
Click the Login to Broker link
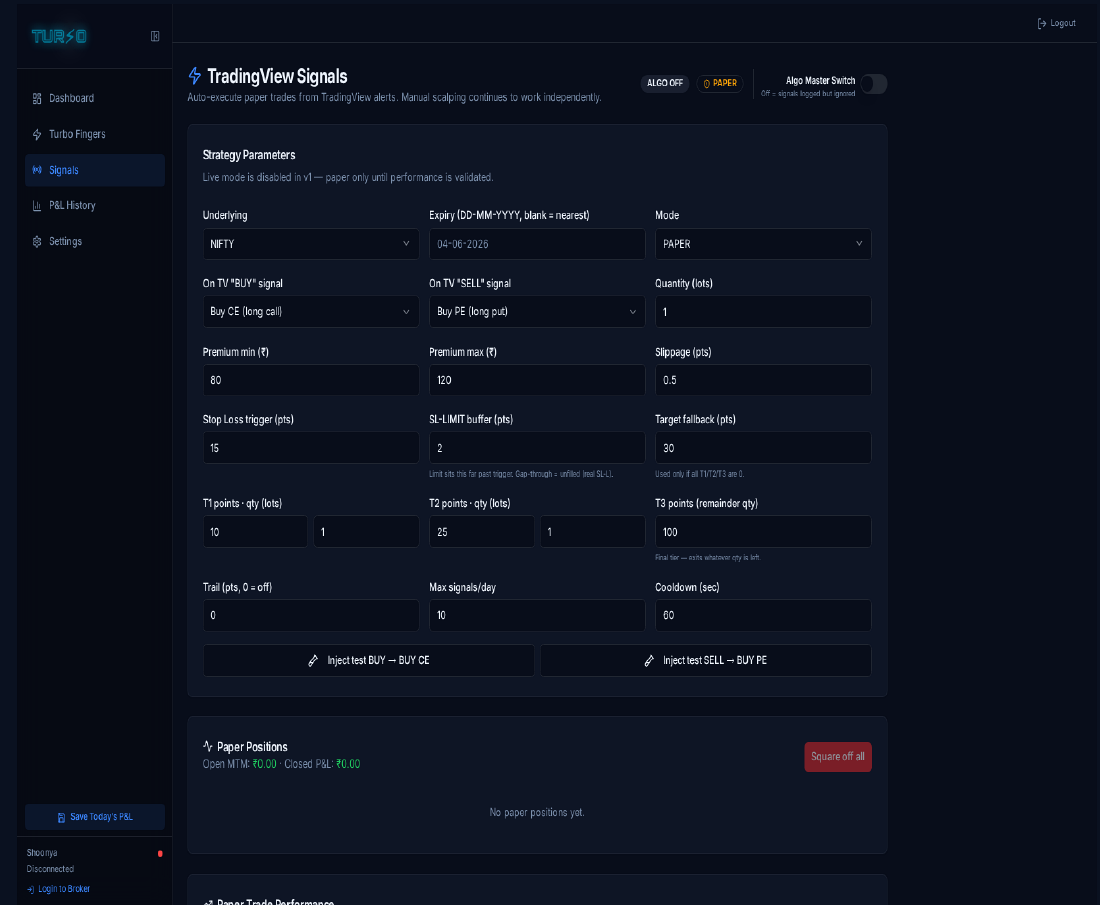(58, 890)
